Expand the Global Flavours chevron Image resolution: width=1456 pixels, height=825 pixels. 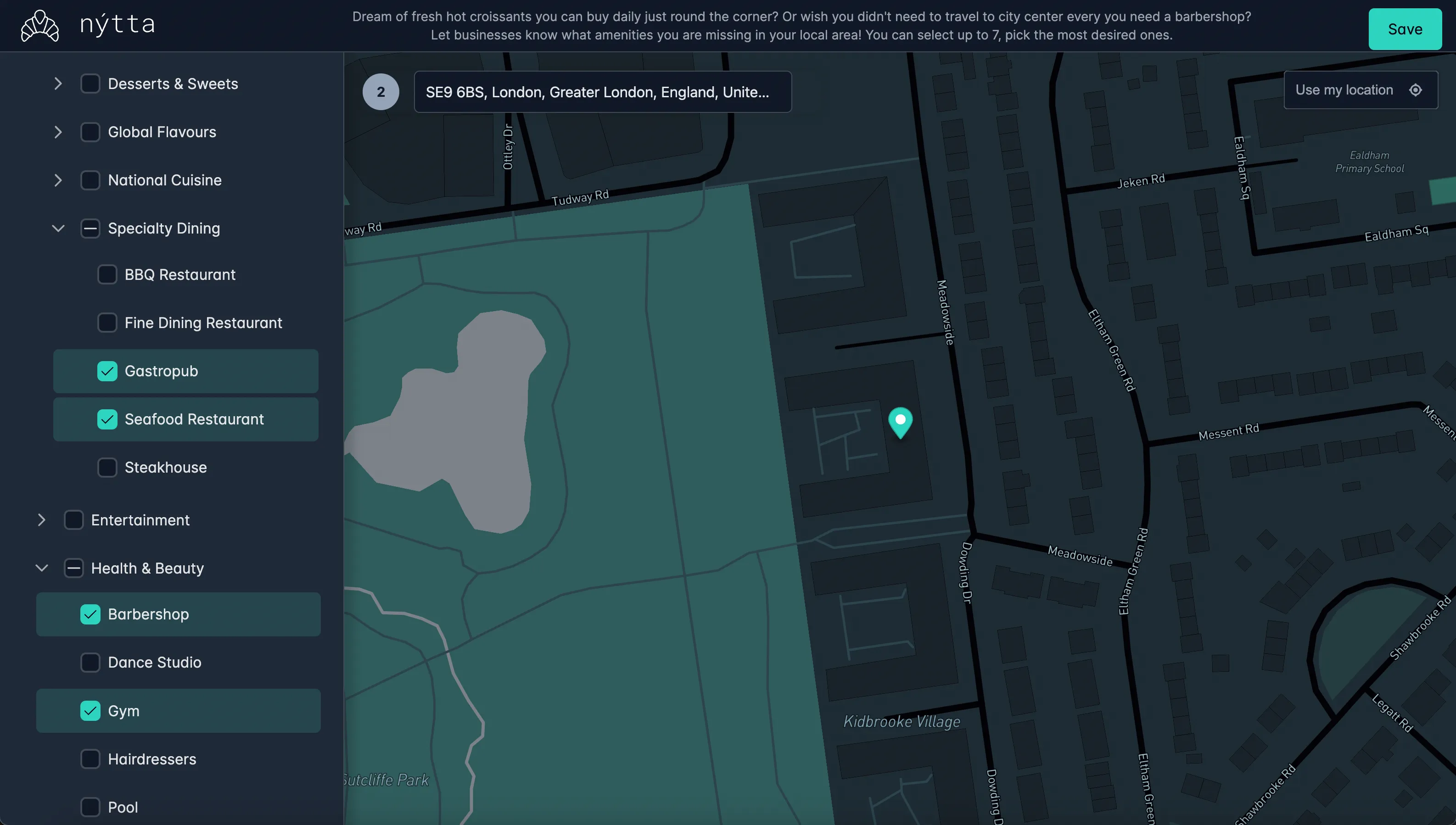tap(58, 132)
